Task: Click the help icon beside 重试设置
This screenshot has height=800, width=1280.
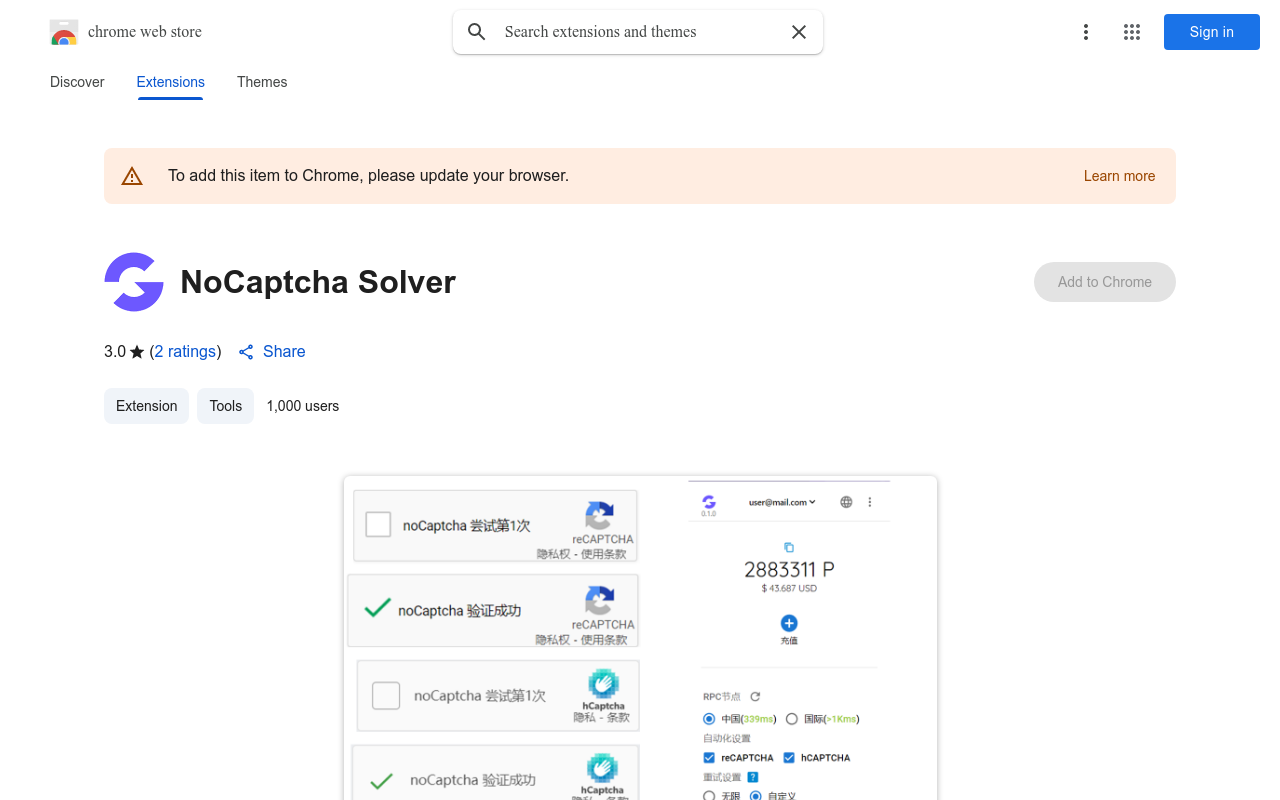Action: (x=752, y=776)
